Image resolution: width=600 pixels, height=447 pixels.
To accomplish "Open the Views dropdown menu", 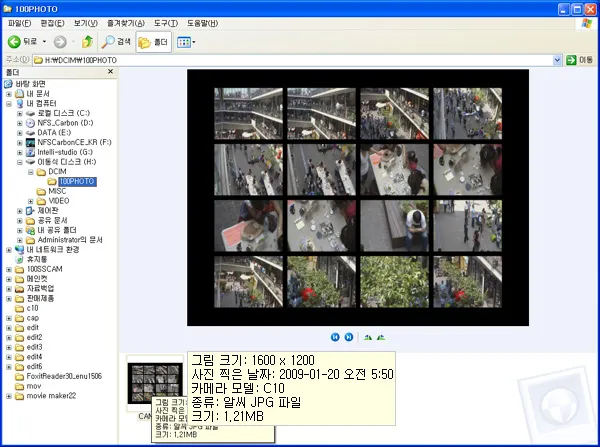I will click(187, 42).
